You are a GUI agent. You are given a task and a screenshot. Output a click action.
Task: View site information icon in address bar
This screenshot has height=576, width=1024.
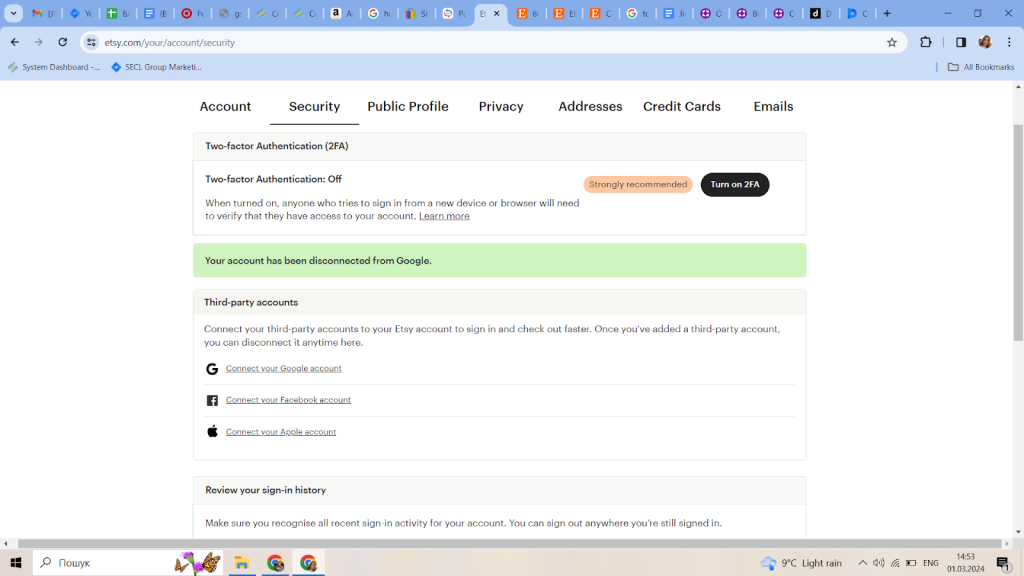(92, 42)
